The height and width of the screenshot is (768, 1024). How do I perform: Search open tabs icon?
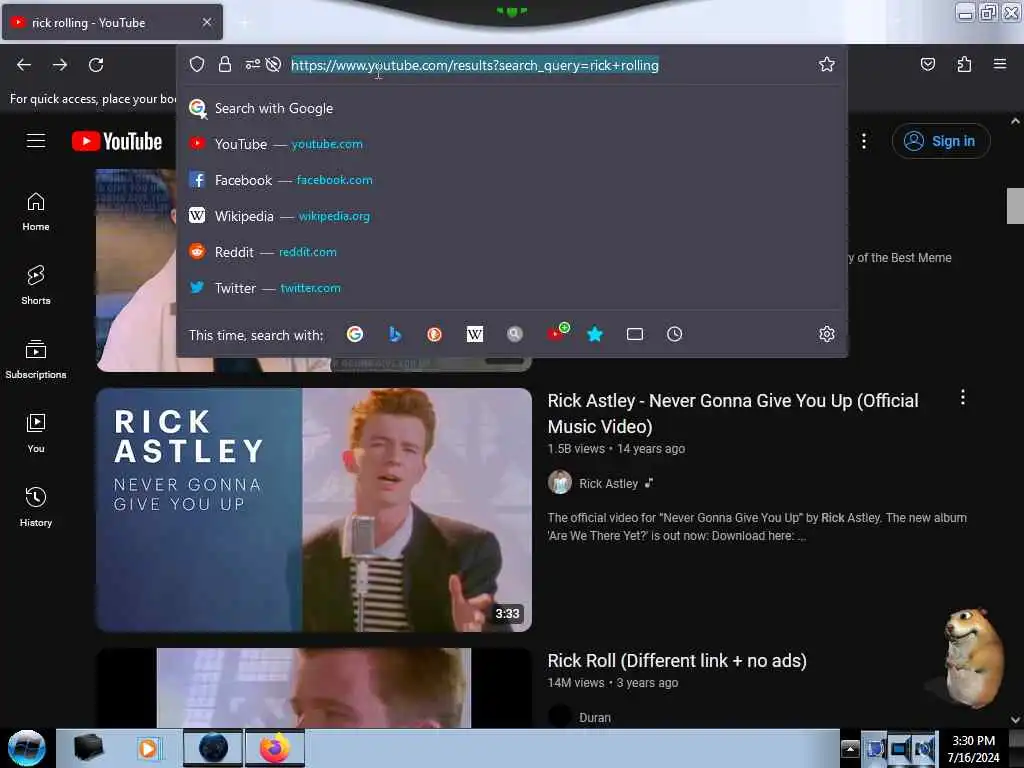click(635, 334)
